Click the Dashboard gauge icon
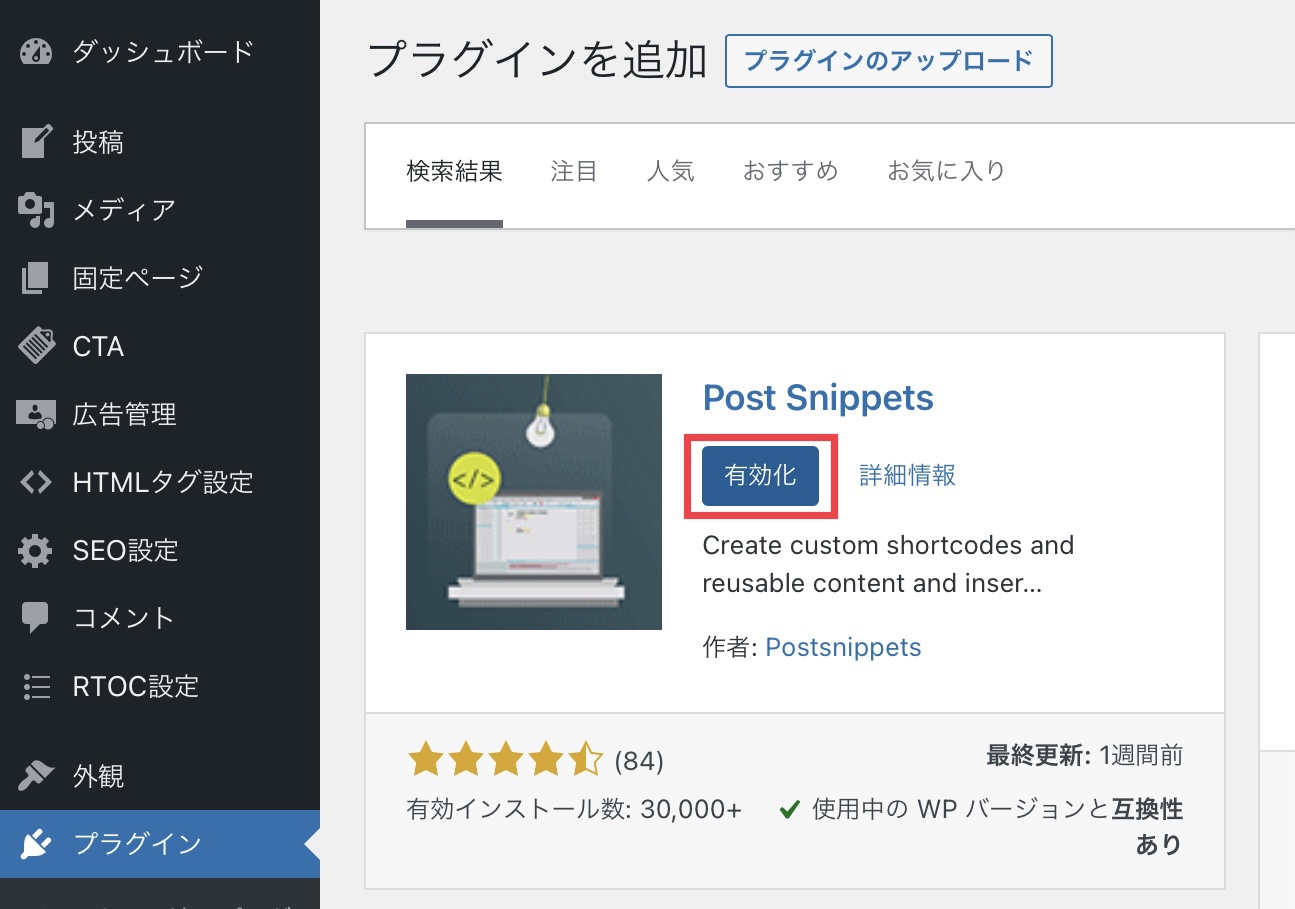The width and height of the screenshot is (1295, 909). point(35,52)
